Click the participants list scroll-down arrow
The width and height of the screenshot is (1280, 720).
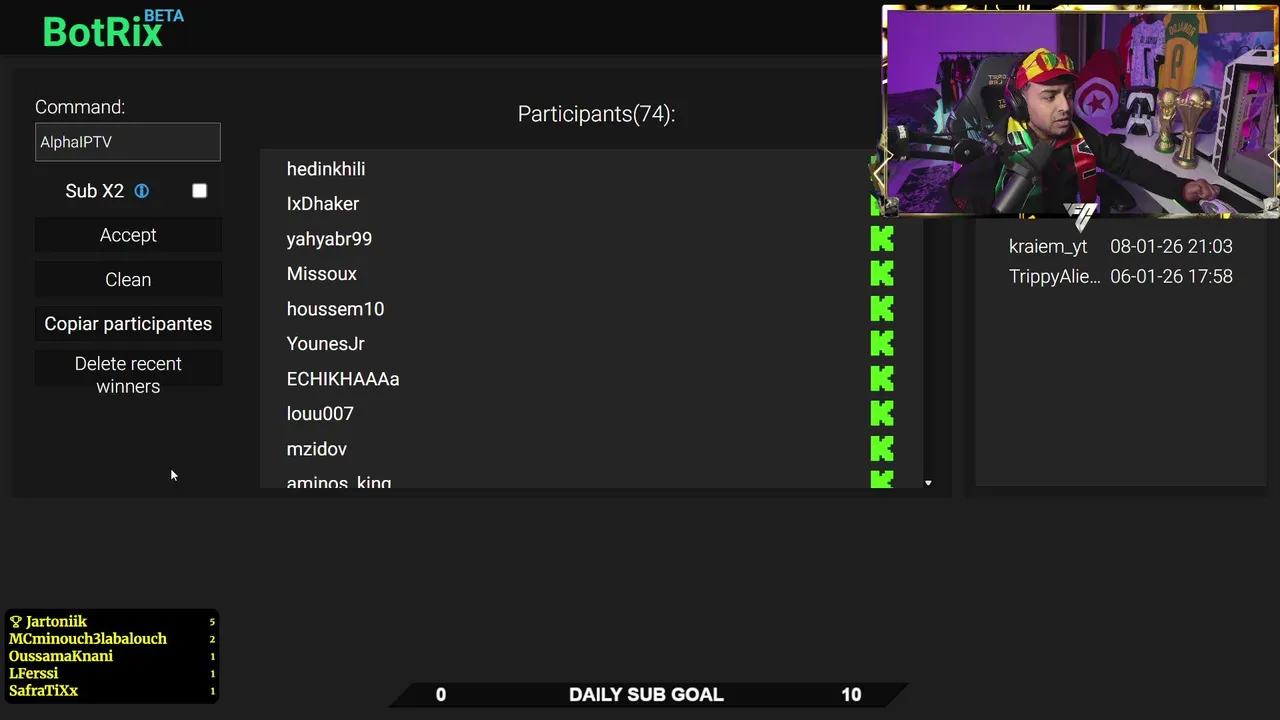928,483
